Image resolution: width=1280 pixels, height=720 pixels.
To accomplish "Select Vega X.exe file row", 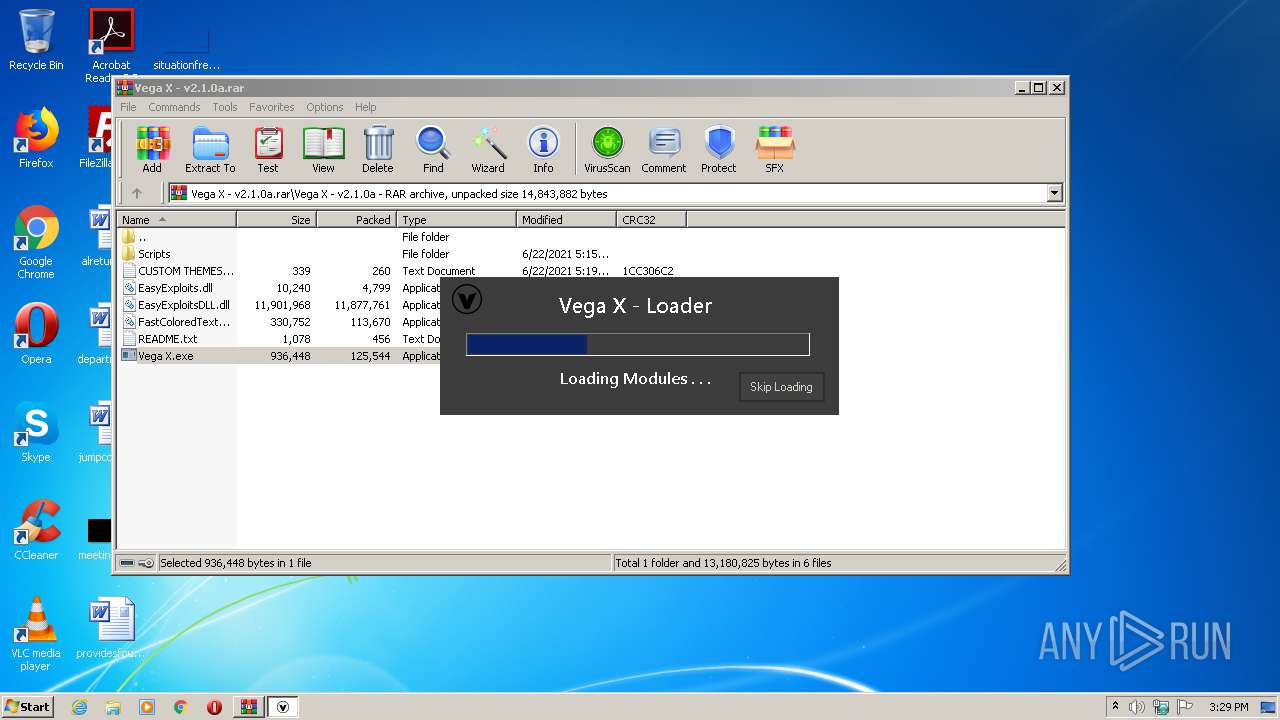I will pos(280,356).
